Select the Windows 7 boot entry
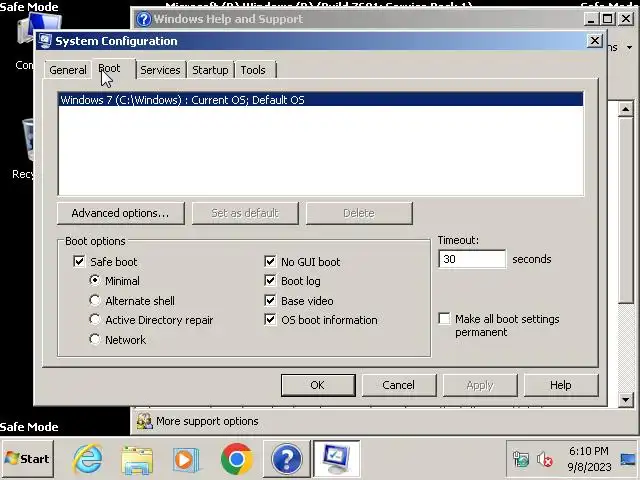Image resolution: width=640 pixels, height=480 pixels. coord(321,100)
